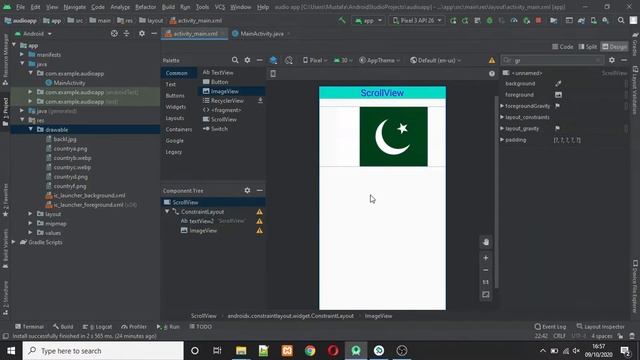Select the activity_main.xml editor tab

194,34
